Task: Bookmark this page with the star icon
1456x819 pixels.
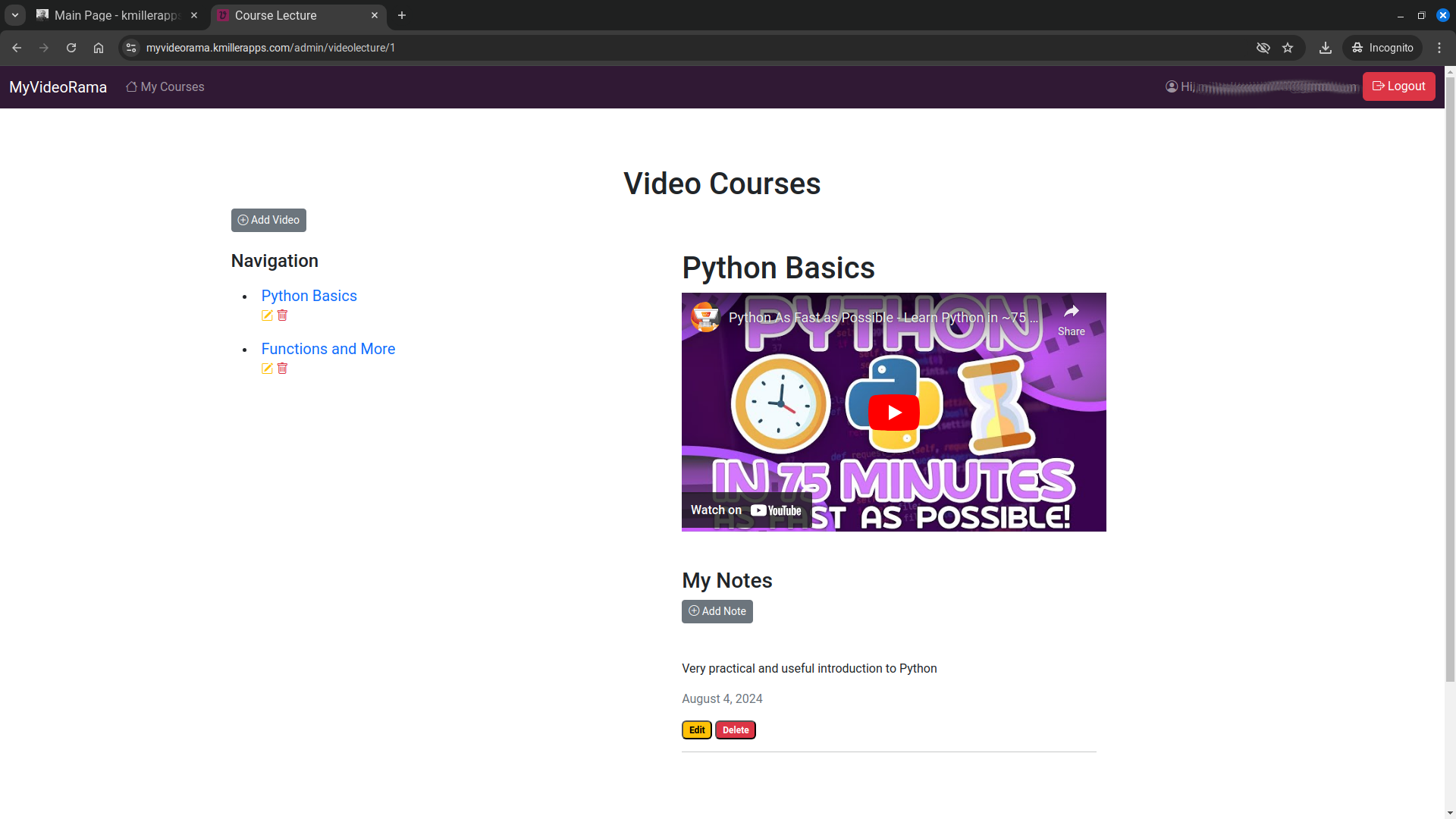Action: click(1288, 48)
